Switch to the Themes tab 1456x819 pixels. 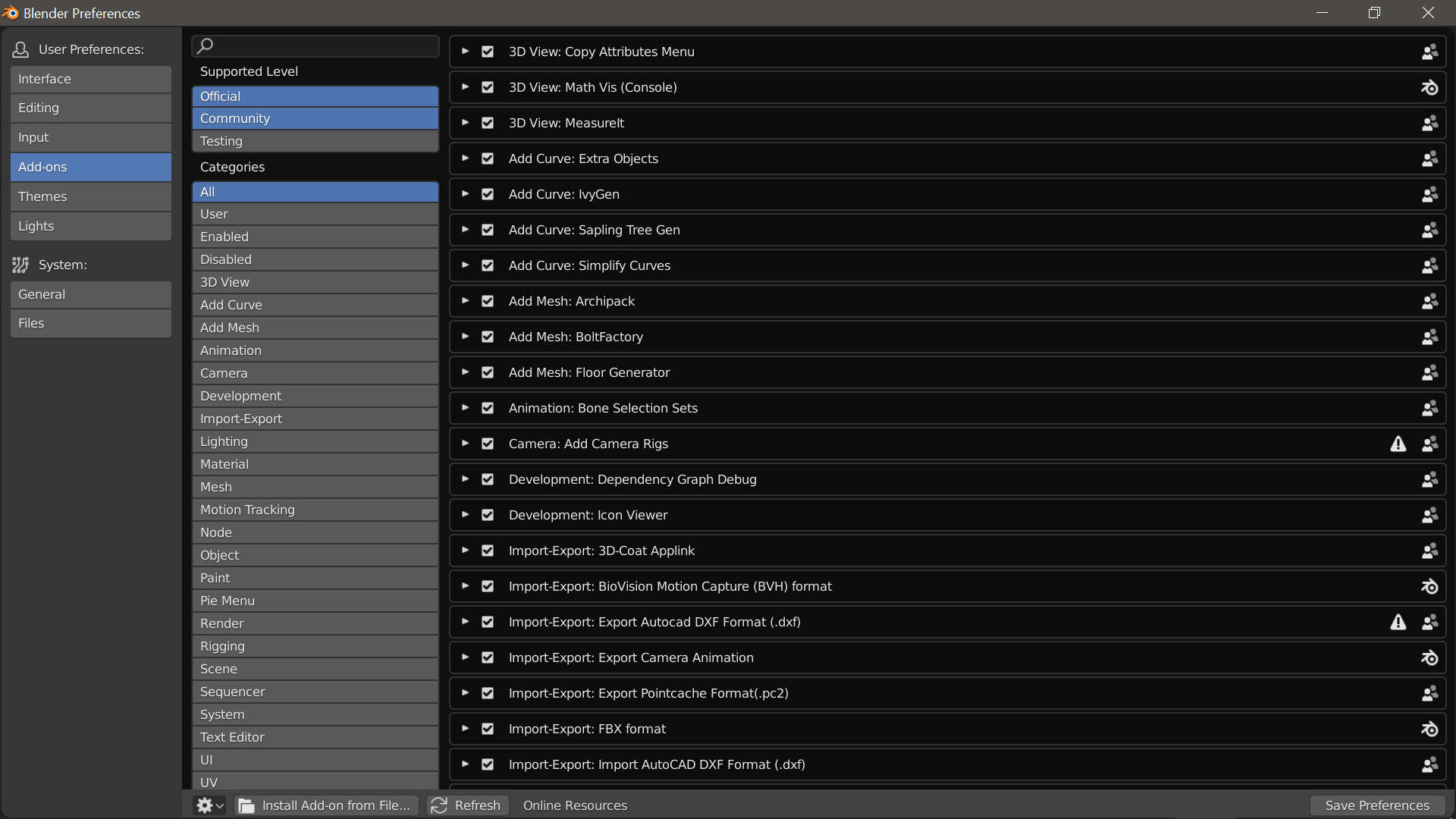pyautogui.click(x=91, y=196)
